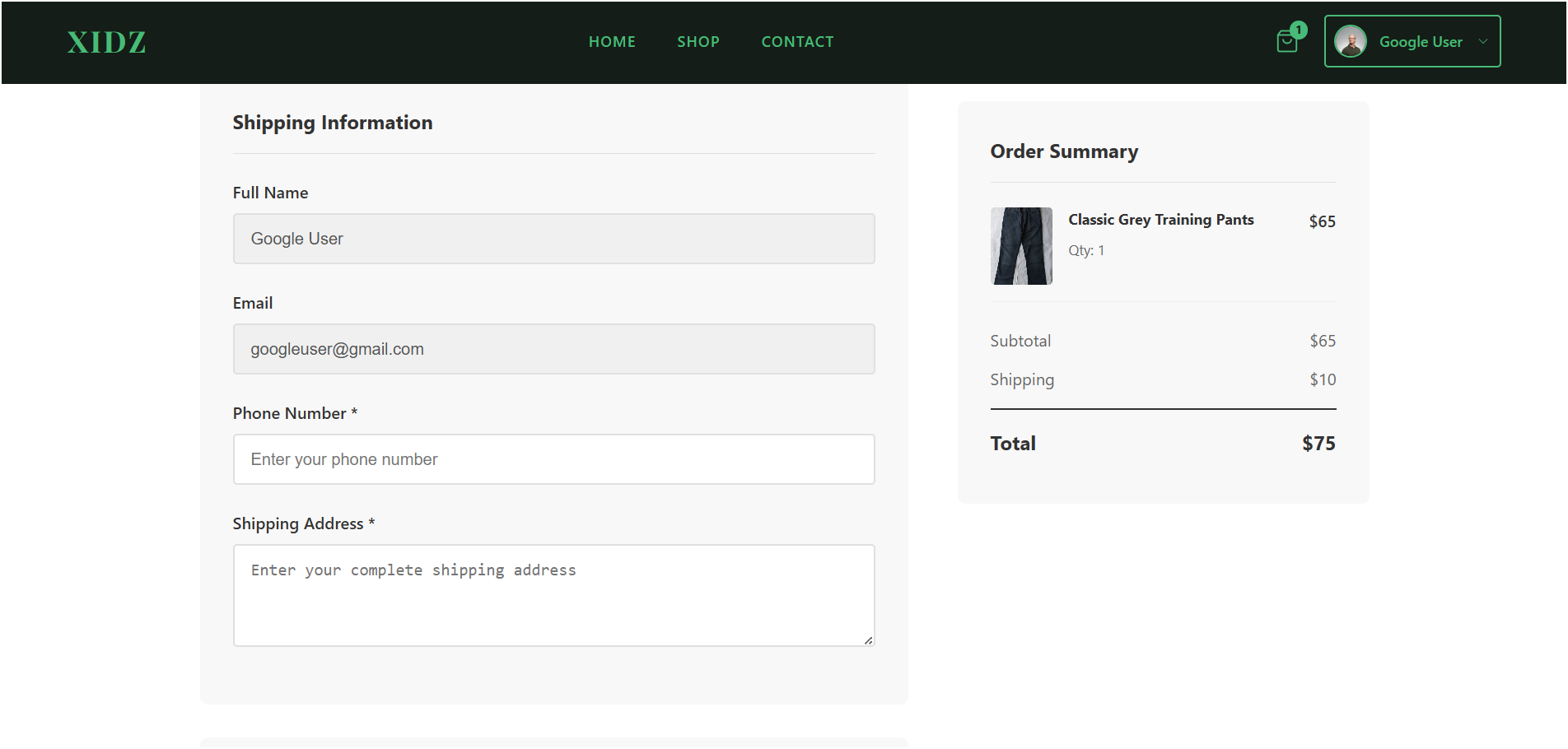This screenshot has height=749, width=1568.
Task: Click the XIDZ logo
Action: pyautogui.click(x=106, y=42)
